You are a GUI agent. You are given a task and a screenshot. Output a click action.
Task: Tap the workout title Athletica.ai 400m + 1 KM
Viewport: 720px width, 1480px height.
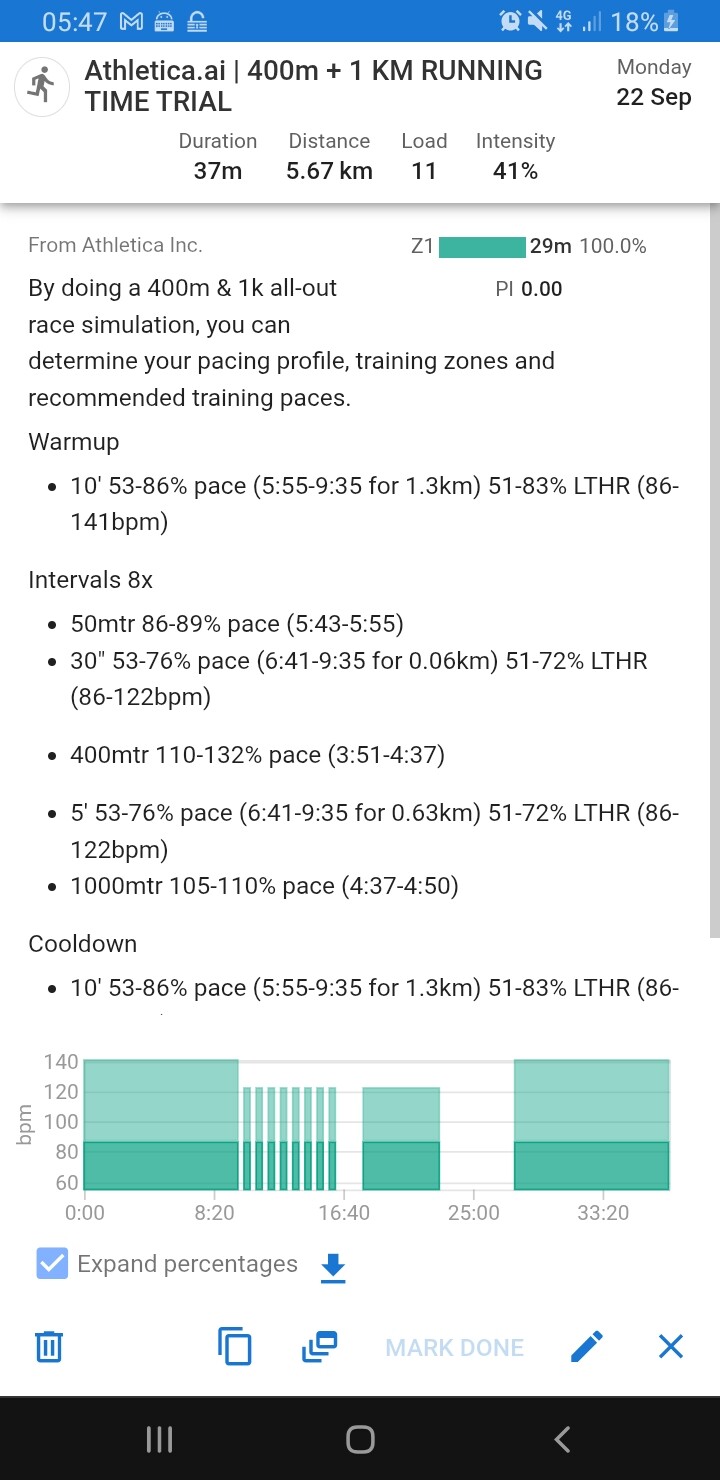point(313,86)
